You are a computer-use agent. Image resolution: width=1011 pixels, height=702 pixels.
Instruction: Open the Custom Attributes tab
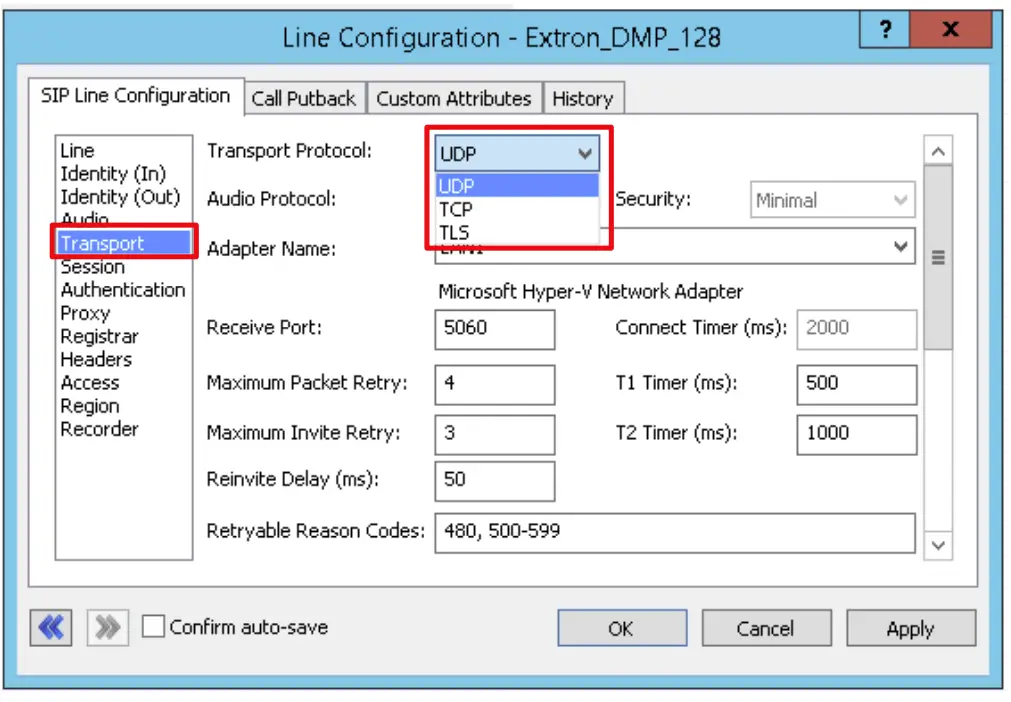454,99
